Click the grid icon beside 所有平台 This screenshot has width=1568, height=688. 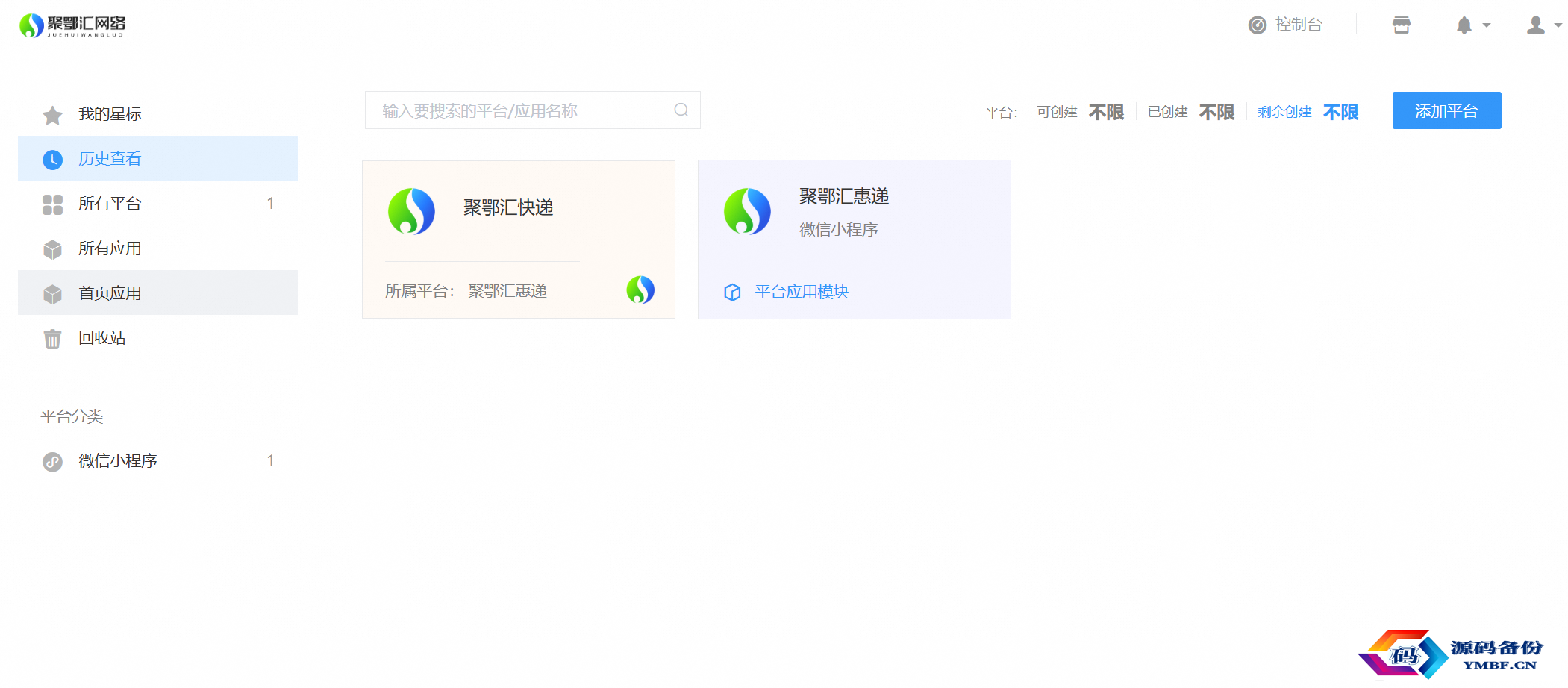point(52,204)
